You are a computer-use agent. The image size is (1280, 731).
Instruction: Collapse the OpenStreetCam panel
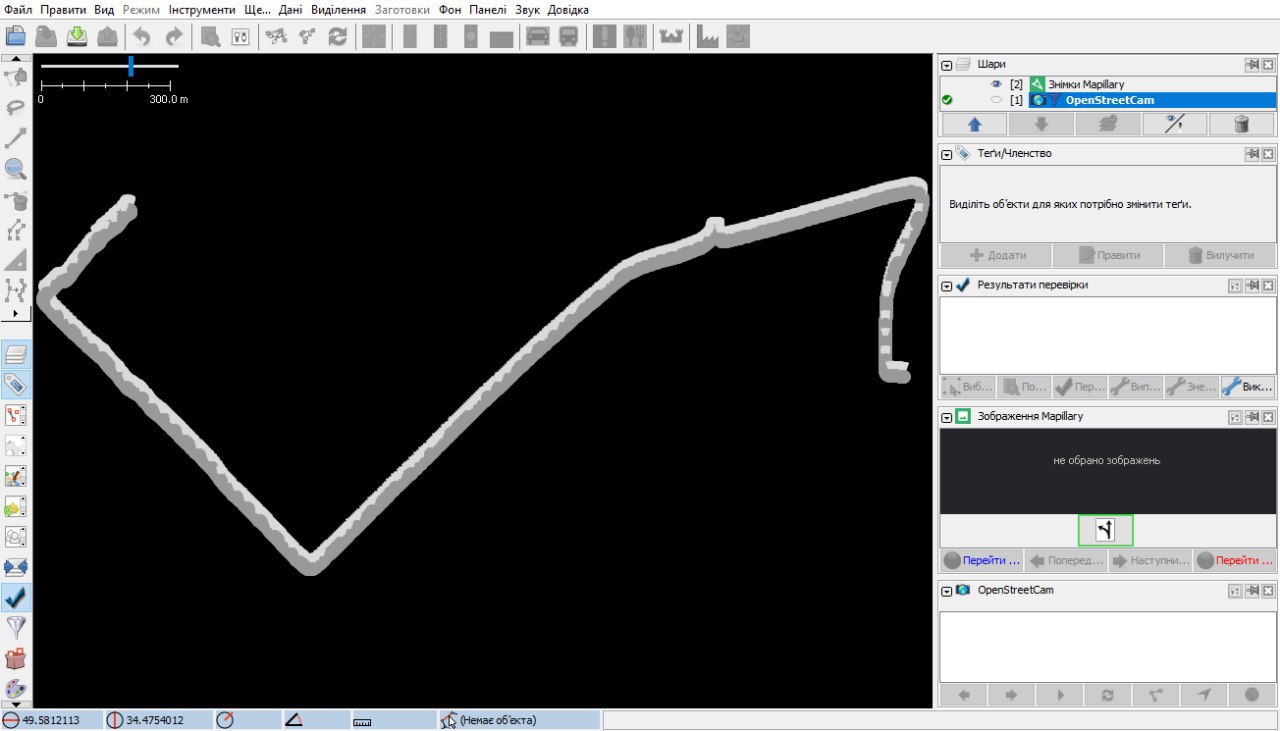click(946, 591)
